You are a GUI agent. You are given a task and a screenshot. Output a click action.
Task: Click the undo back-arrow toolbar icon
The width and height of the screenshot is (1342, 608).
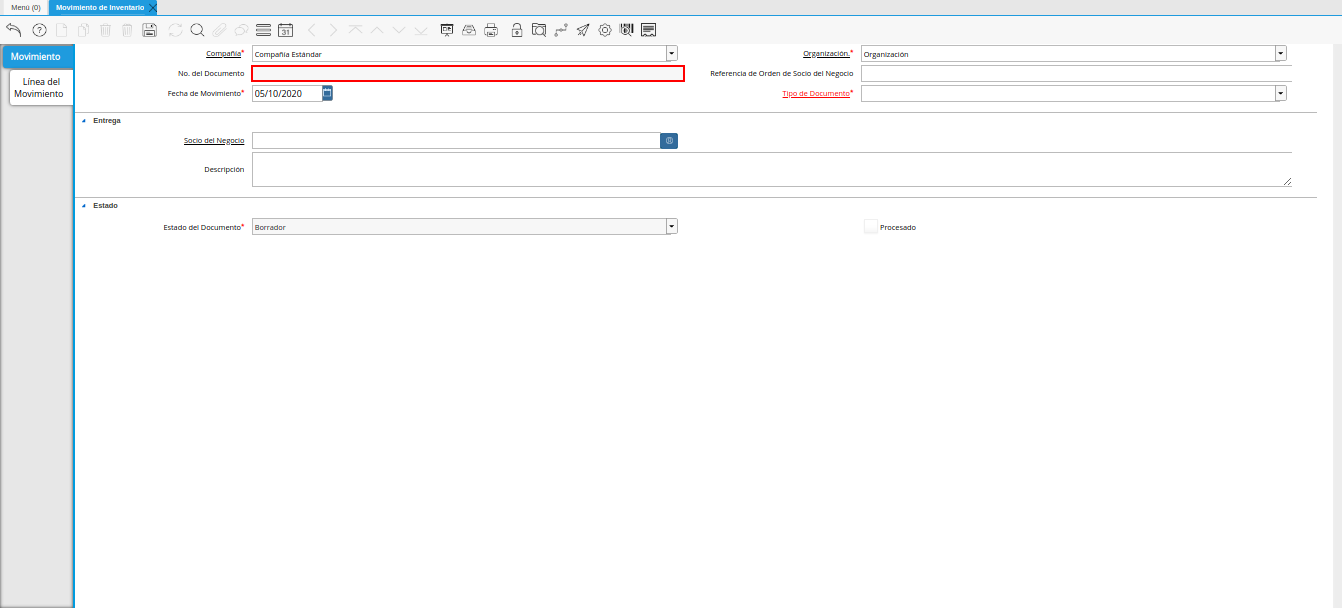click(x=14, y=30)
